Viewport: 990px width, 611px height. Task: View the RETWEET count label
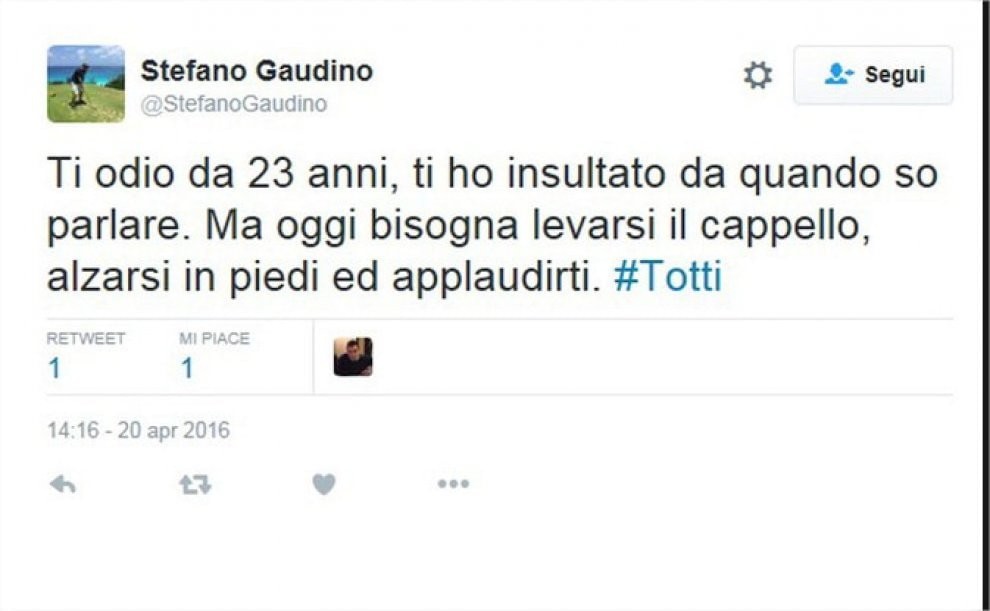coord(86,339)
